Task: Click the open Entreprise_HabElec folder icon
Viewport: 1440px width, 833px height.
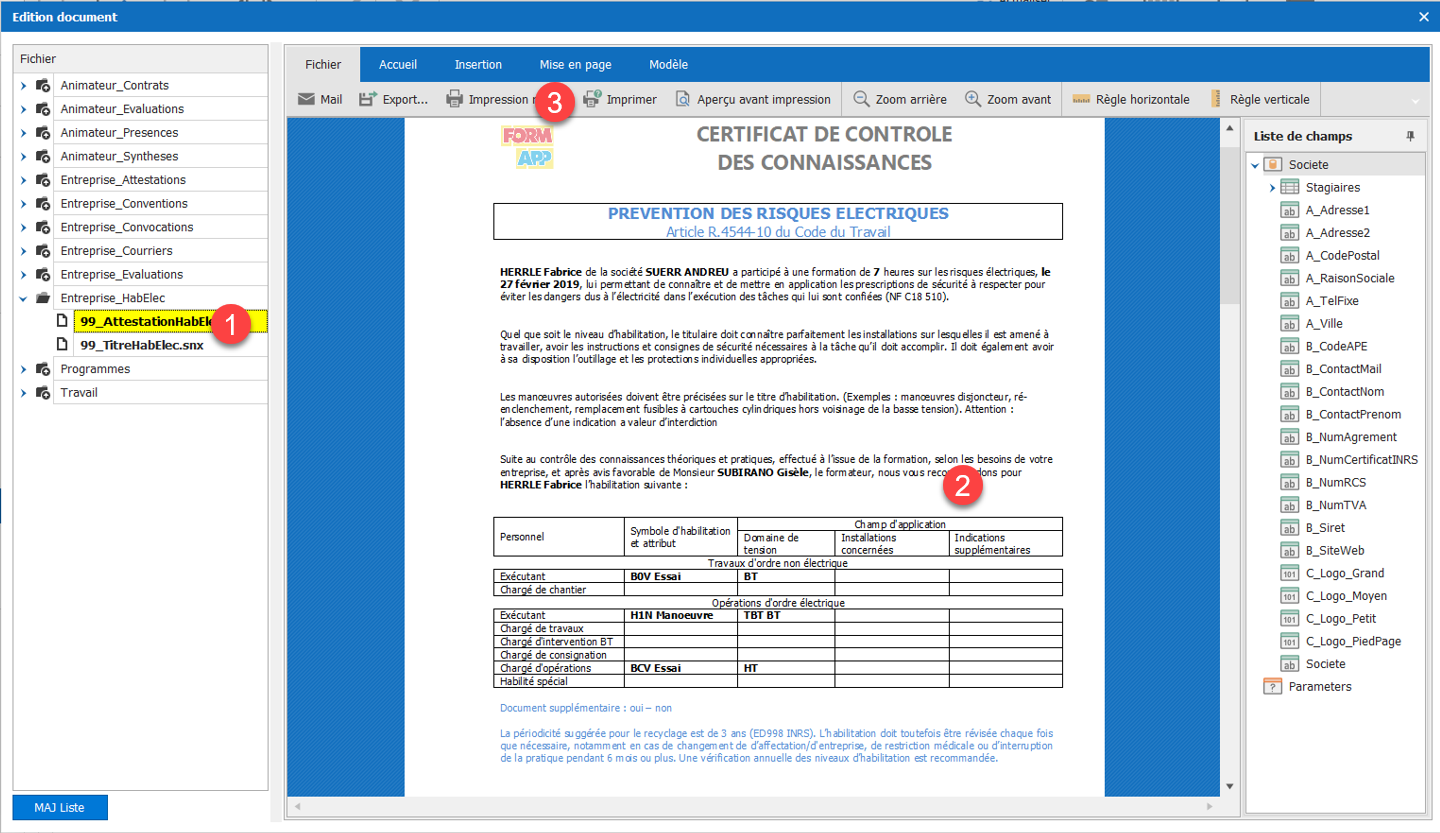Action: (x=43, y=298)
